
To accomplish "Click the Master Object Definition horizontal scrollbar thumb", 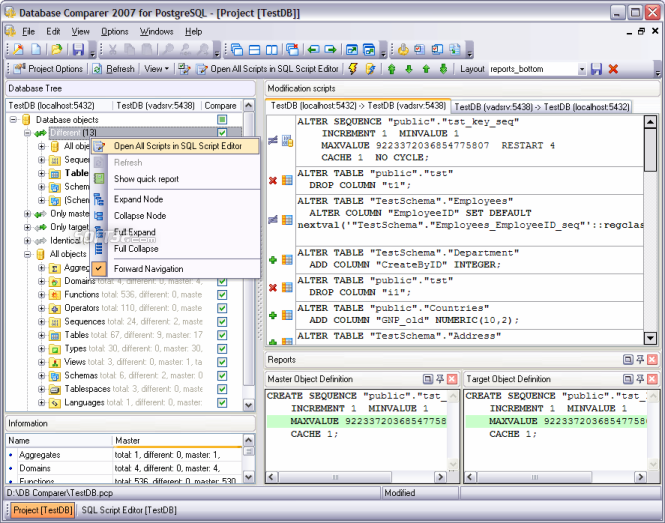I will point(335,477).
